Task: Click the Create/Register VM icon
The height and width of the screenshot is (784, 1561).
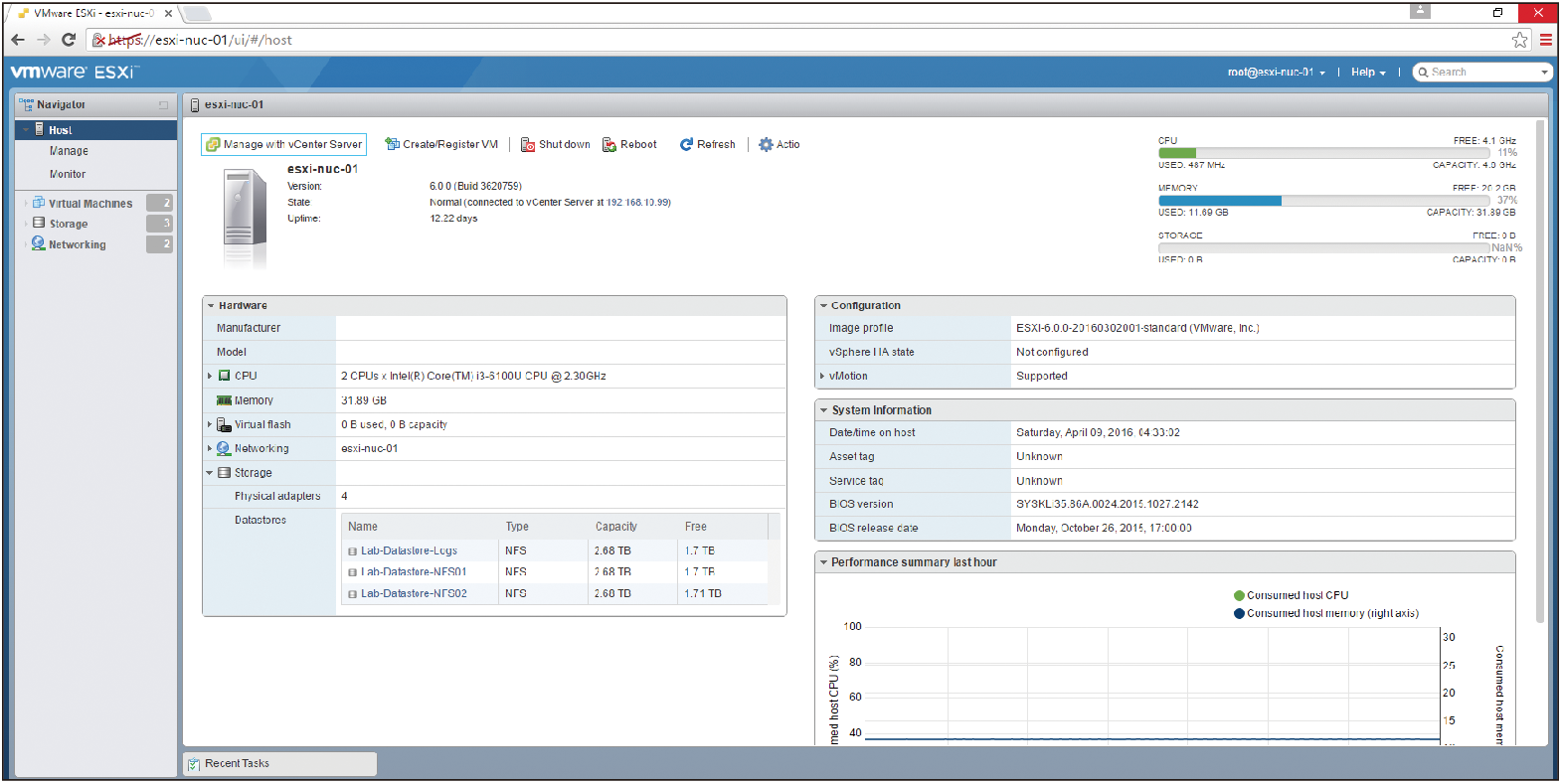Action: (x=392, y=144)
